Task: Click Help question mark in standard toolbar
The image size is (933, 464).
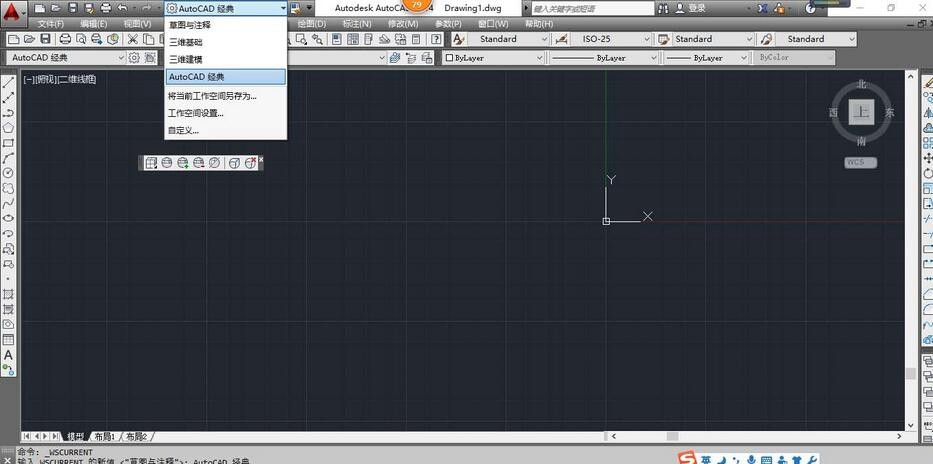Action: (x=437, y=39)
